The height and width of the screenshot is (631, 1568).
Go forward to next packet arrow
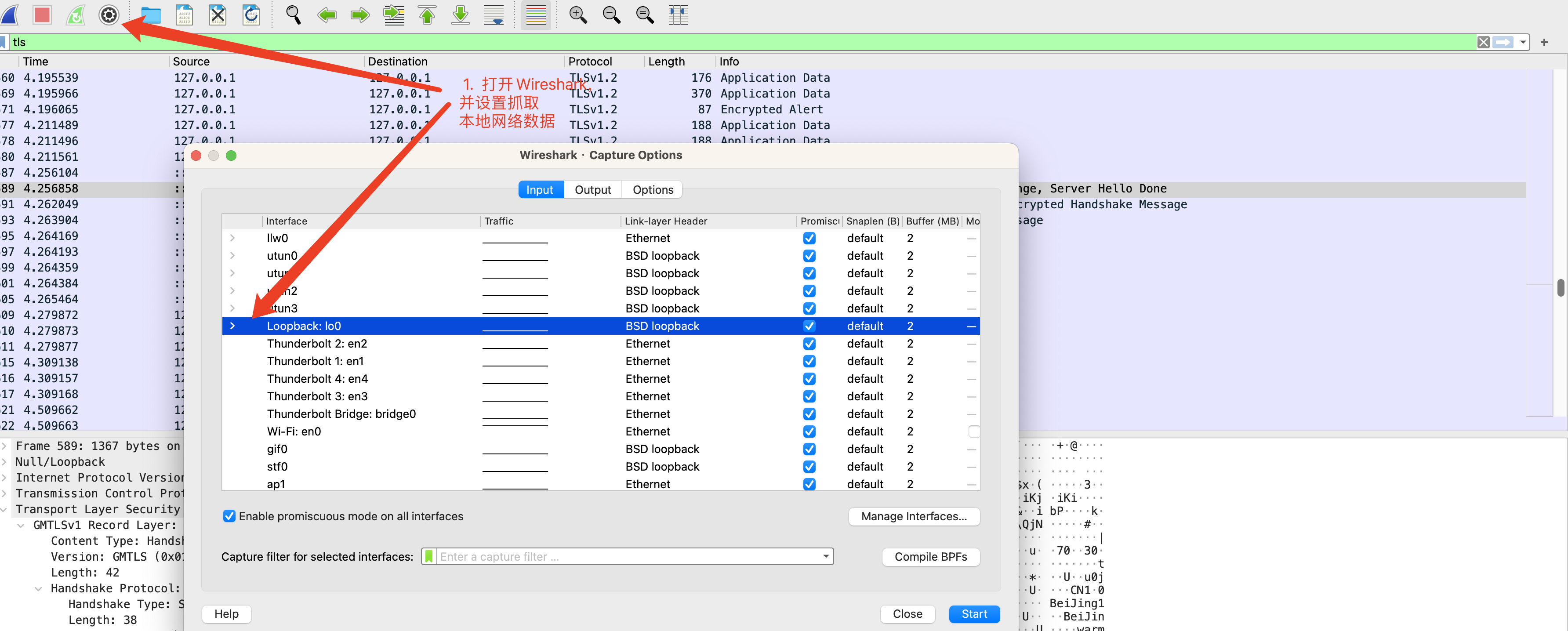click(x=360, y=15)
